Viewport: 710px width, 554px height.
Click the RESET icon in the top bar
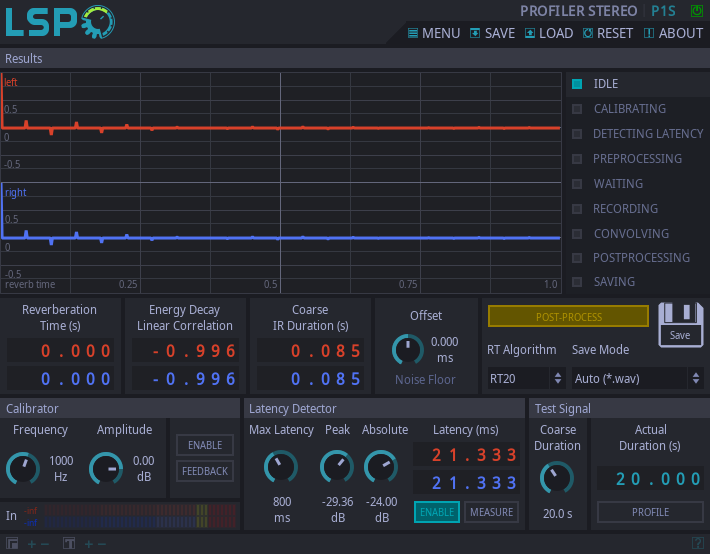(x=588, y=33)
